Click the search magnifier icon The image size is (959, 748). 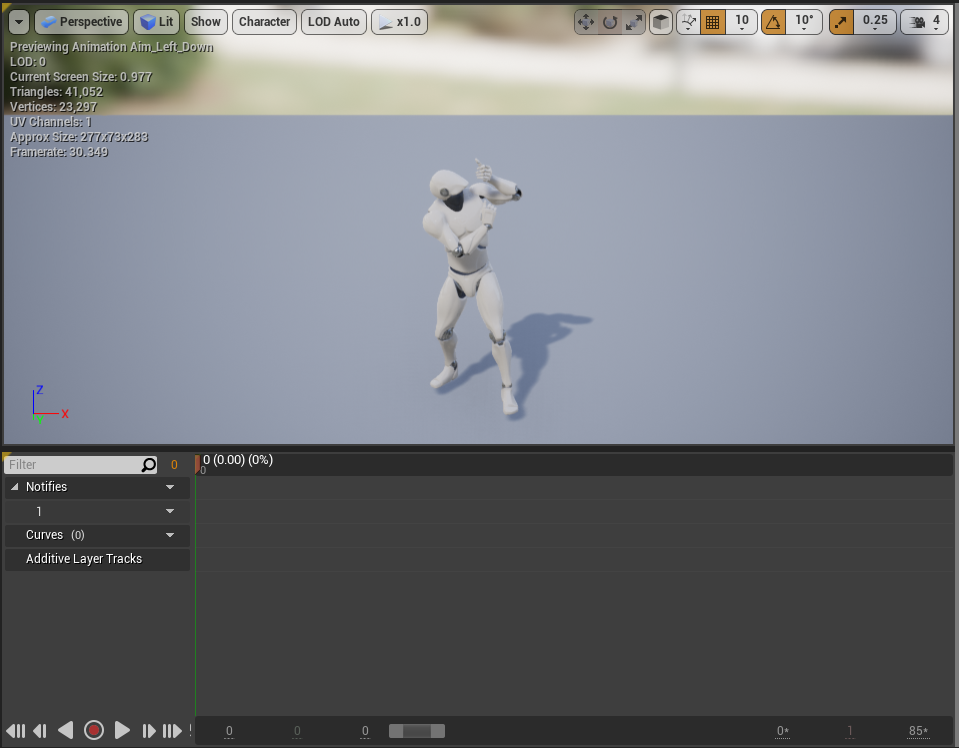coord(149,465)
